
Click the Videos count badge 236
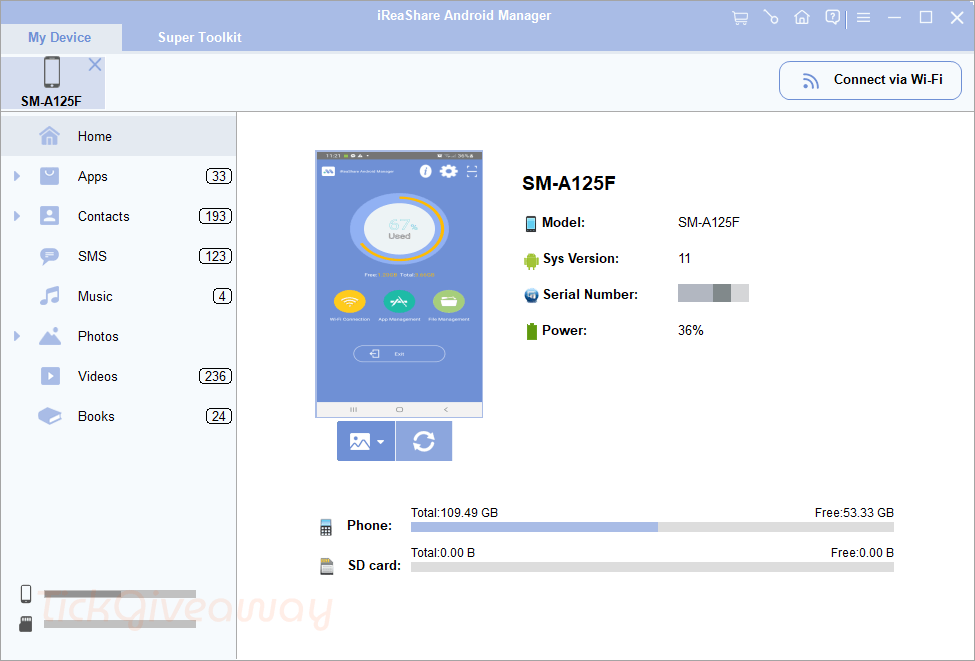coord(215,376)
